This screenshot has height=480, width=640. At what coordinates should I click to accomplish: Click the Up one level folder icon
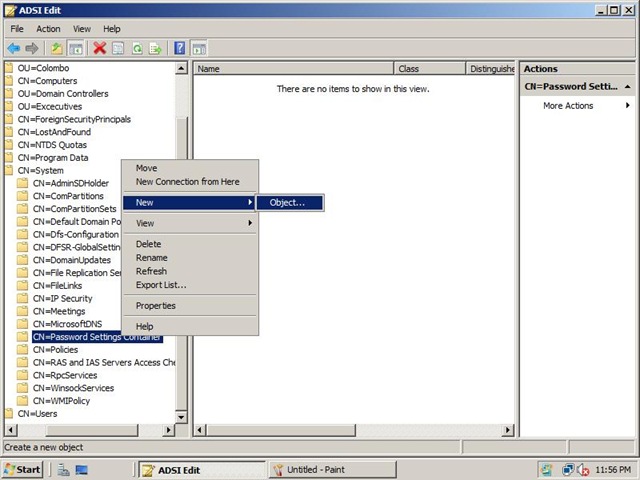(x=57, y=49)
